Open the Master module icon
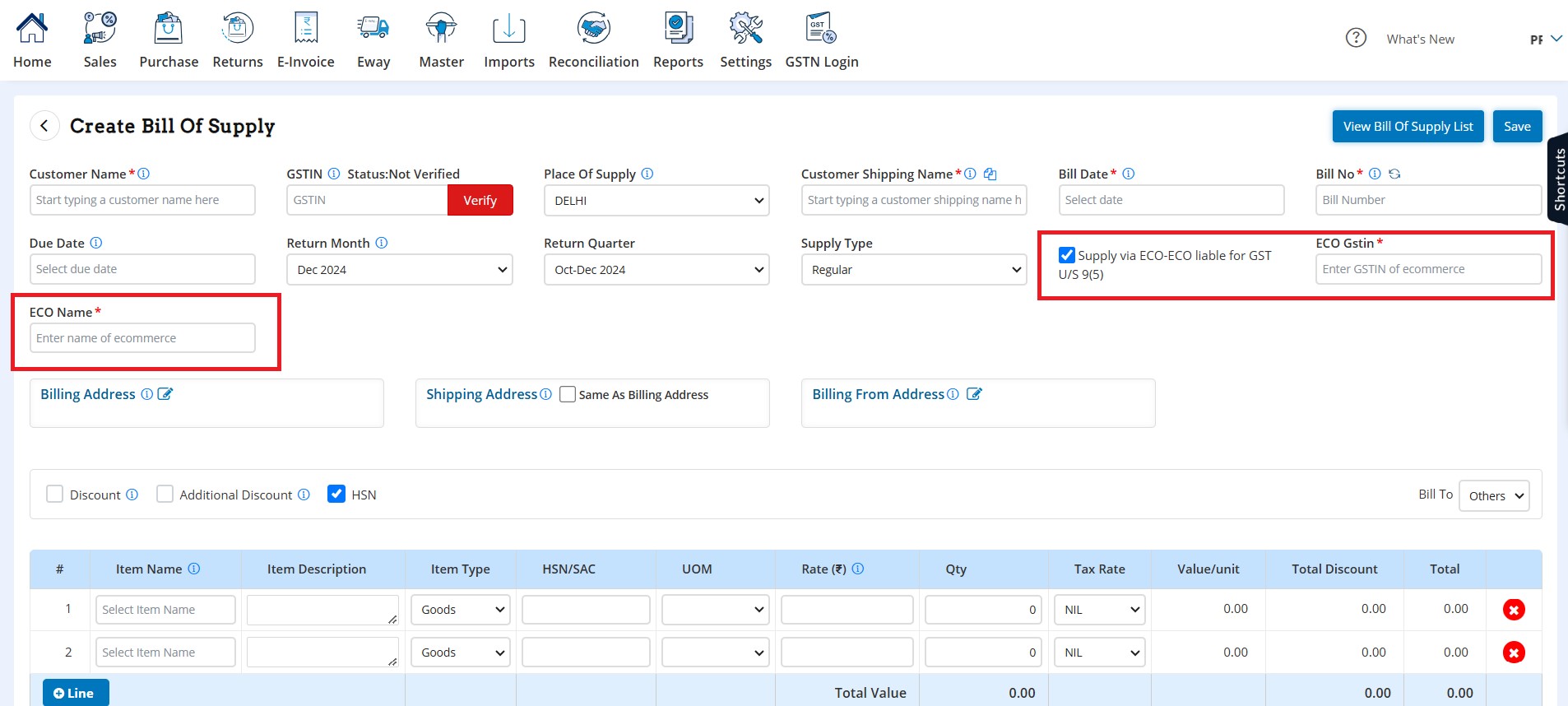 click(x=442, y=29)
